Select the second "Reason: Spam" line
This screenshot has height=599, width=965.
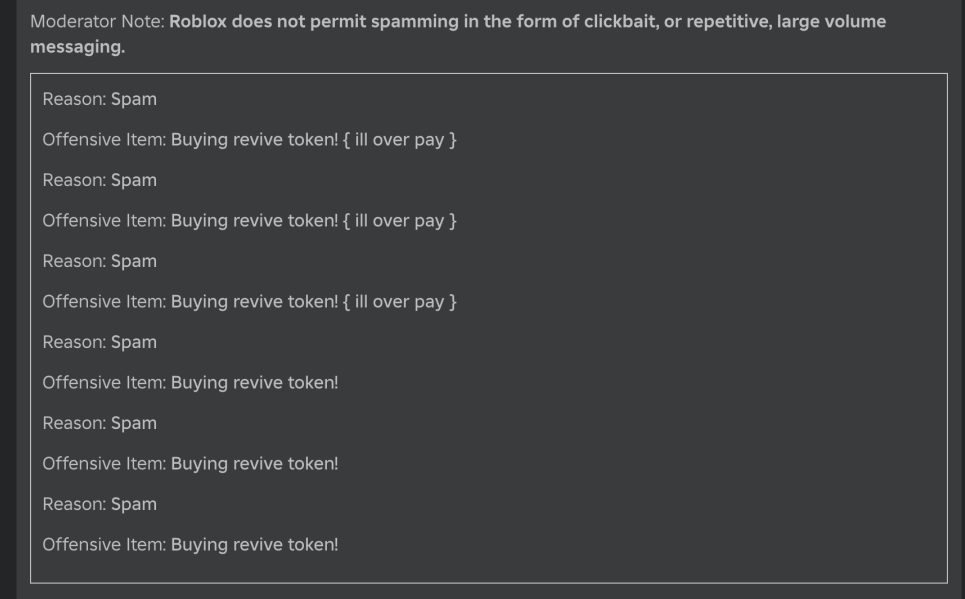(99, 181)
